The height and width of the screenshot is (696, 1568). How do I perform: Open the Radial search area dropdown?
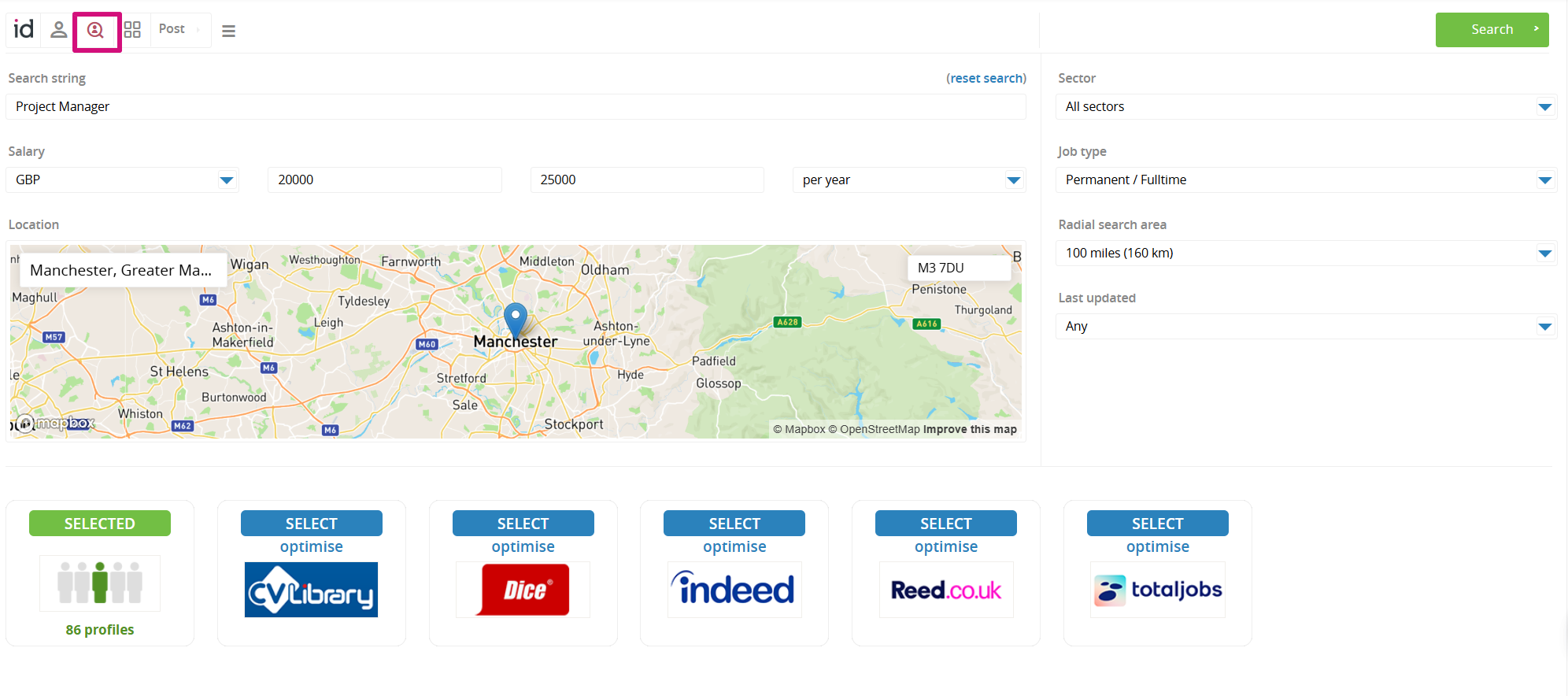(1306, 254)
